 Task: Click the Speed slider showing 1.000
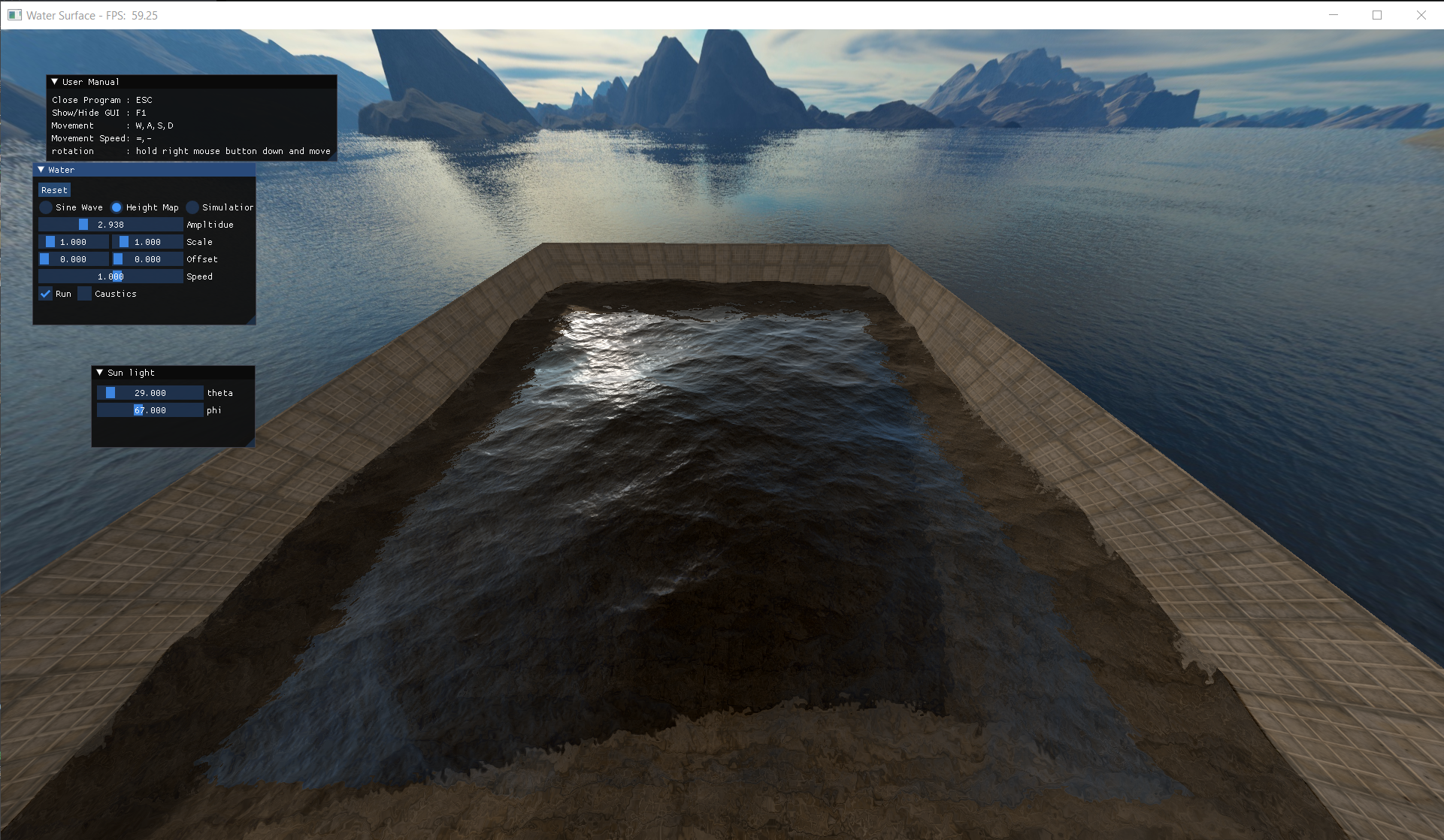110,276
